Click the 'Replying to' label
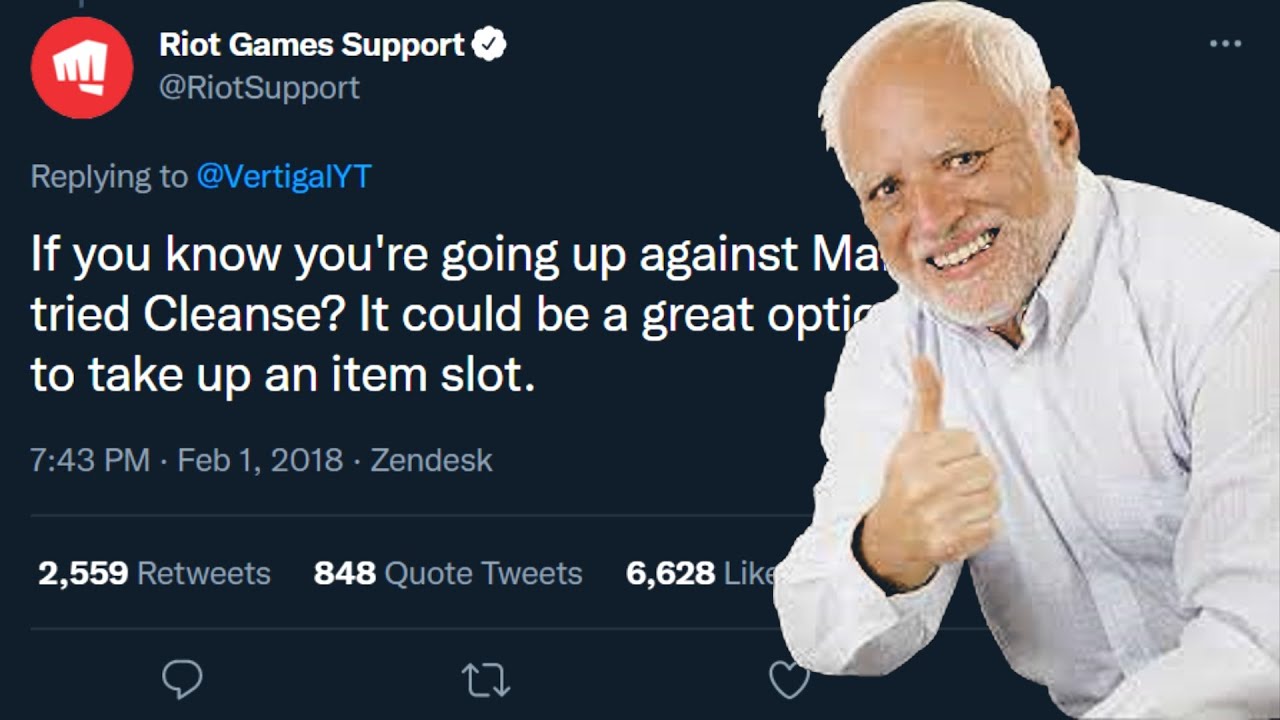The height and width of the screenshot is (720, 1280). (x=108, y=177)
